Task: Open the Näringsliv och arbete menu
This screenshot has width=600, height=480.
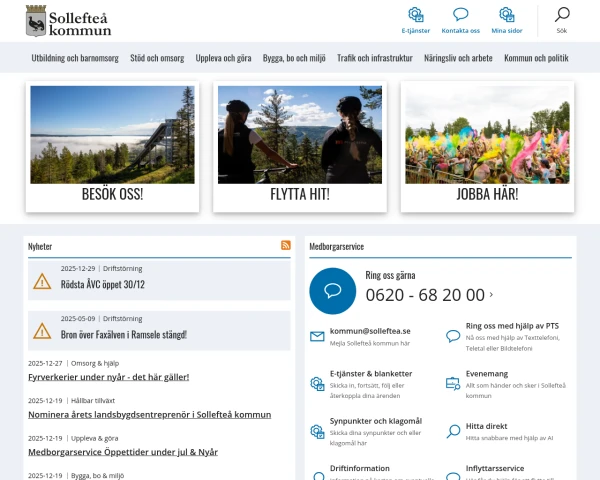Action: [x=458, y=58]
